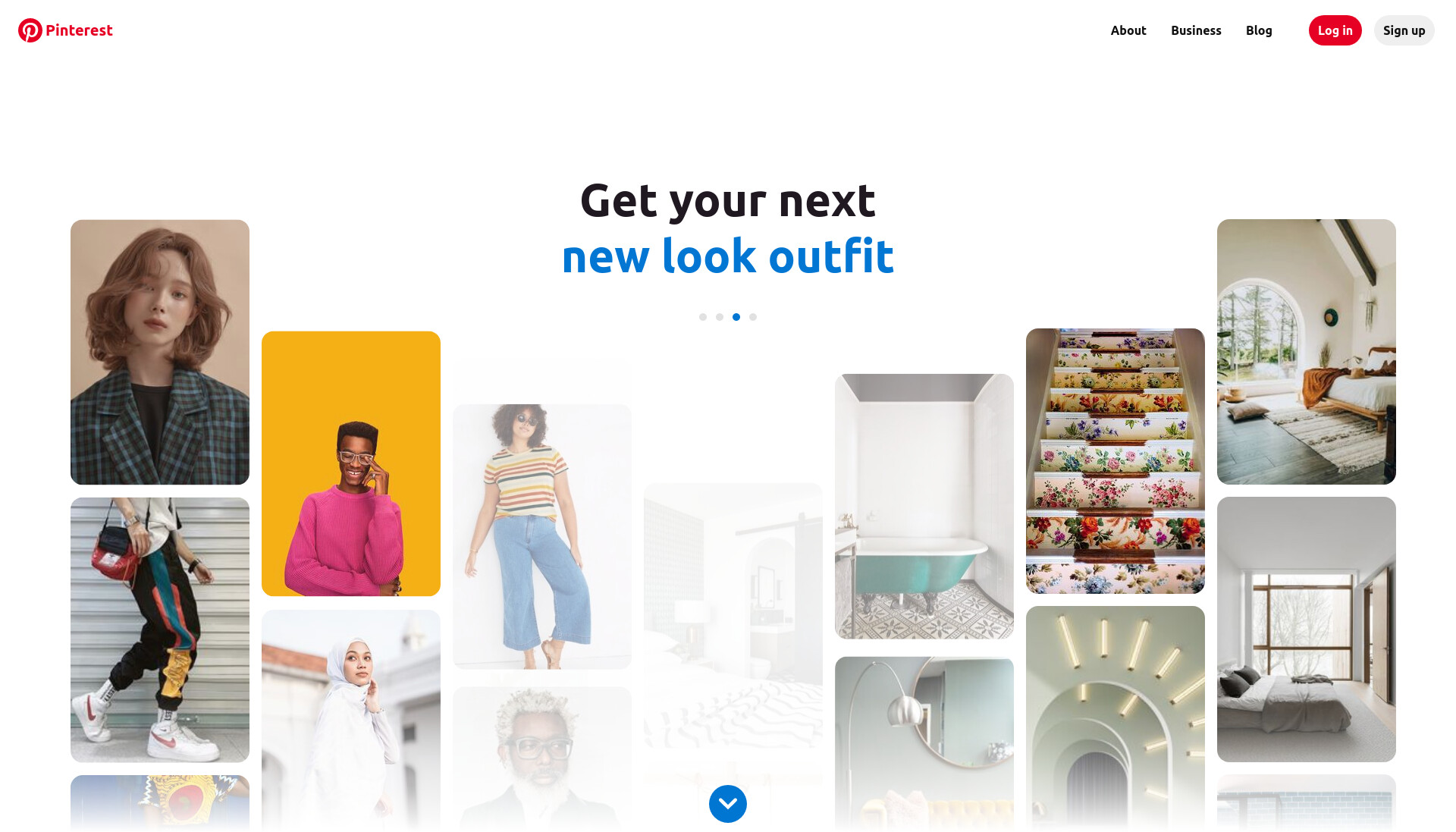Open the arched-window bedroom pin
The width and height of the screenshot is (1456, 832).
tap(1307, 352)
